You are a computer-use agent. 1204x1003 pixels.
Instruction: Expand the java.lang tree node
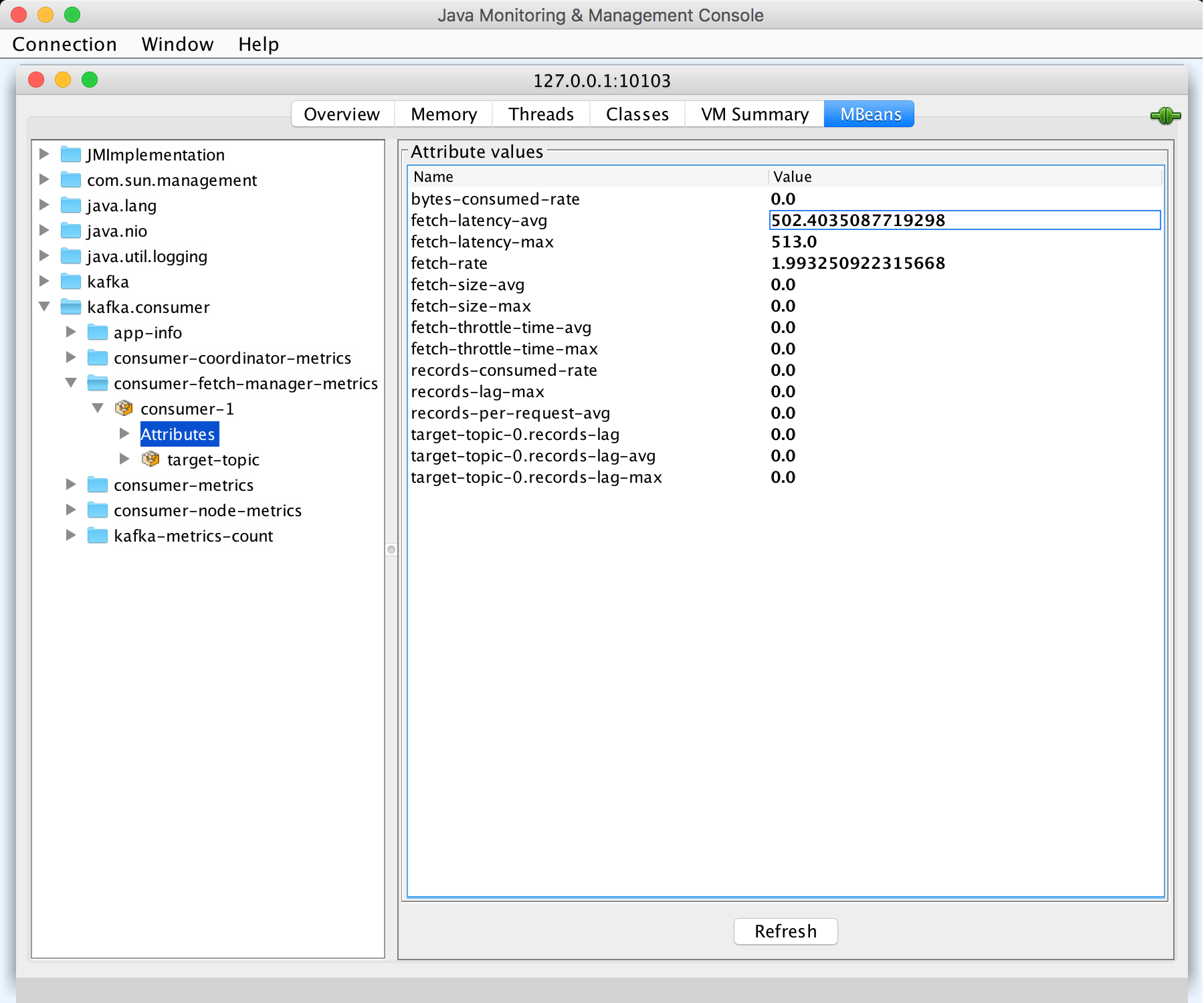tap(44, 205)
